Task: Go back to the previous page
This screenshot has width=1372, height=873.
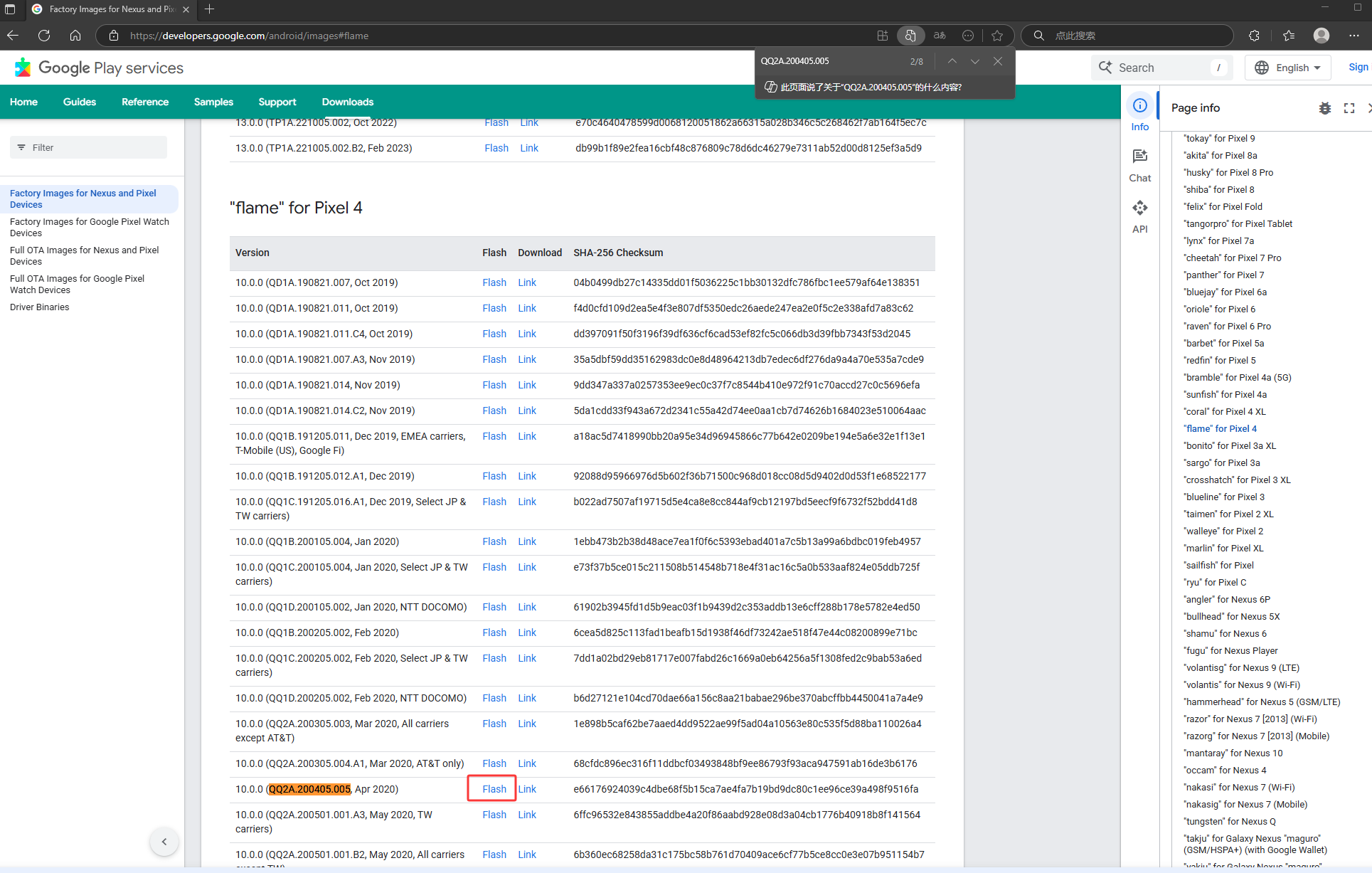Action: 13,36
